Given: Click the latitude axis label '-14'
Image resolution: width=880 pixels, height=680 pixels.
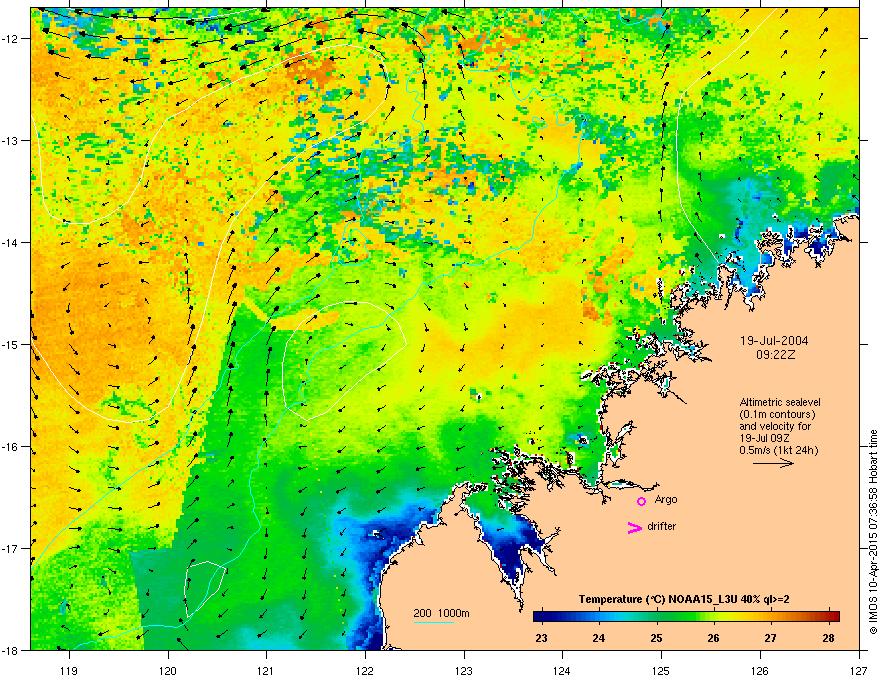Looking at the screenshot, I should point(10,243).
